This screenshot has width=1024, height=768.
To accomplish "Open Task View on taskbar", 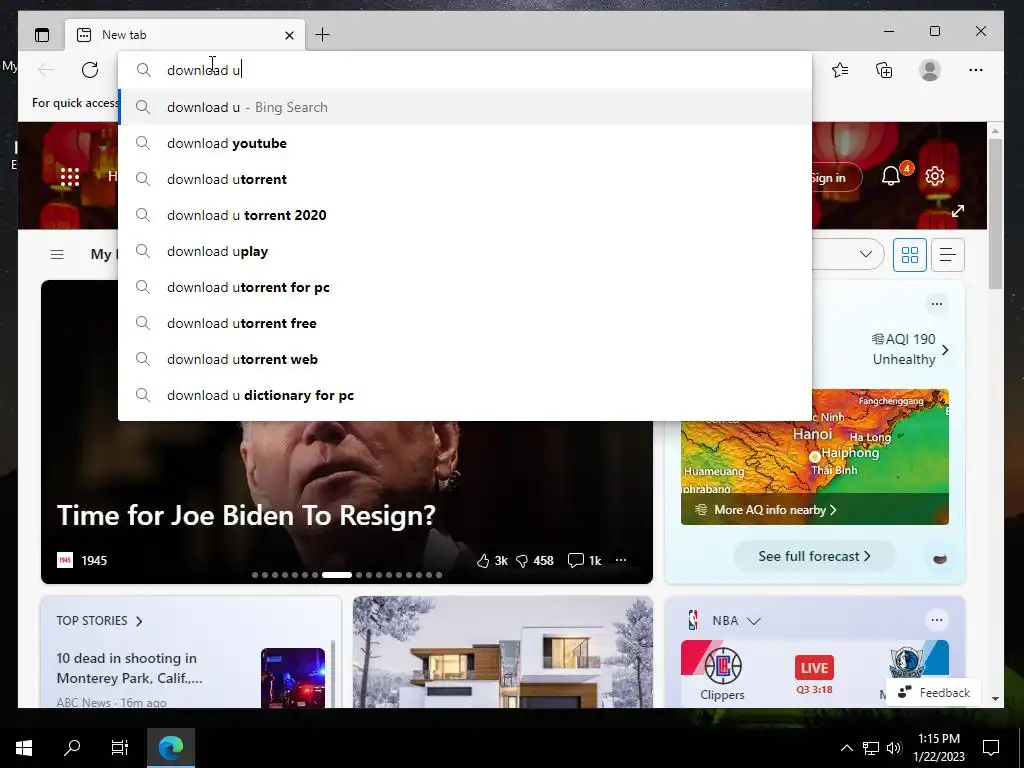I will tap(120, 747).
